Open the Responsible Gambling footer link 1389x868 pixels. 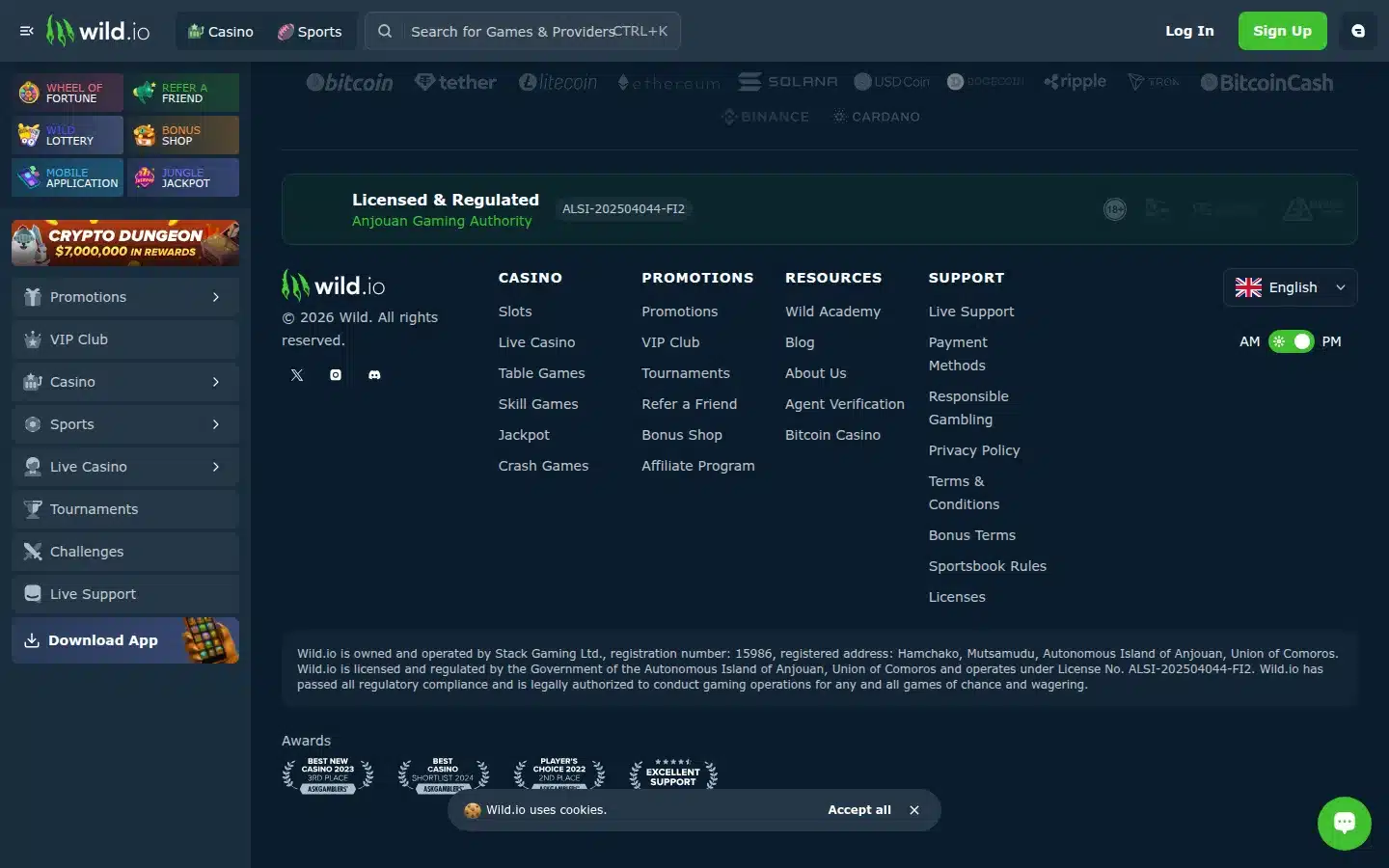[x=968, y=408]
